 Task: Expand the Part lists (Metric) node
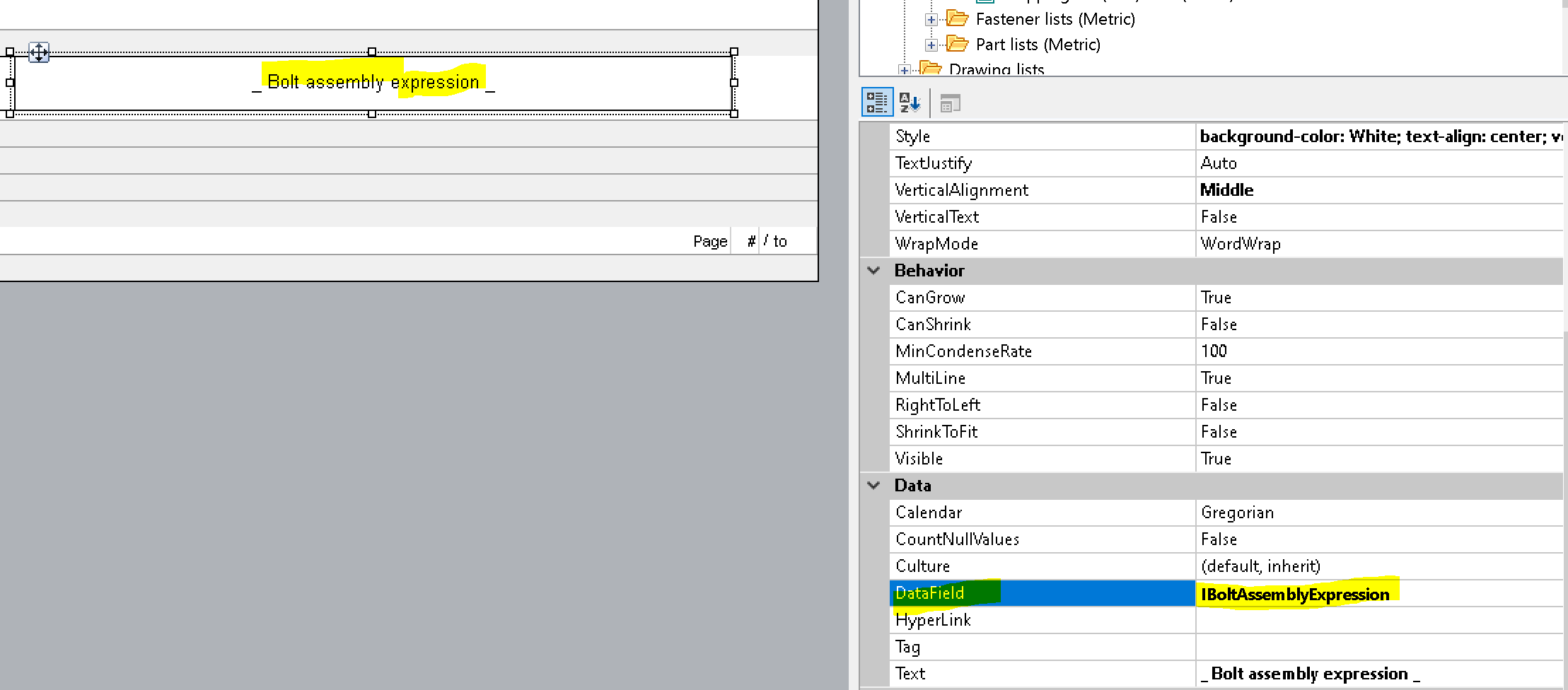pyautogui.click(x=931, y=44)
